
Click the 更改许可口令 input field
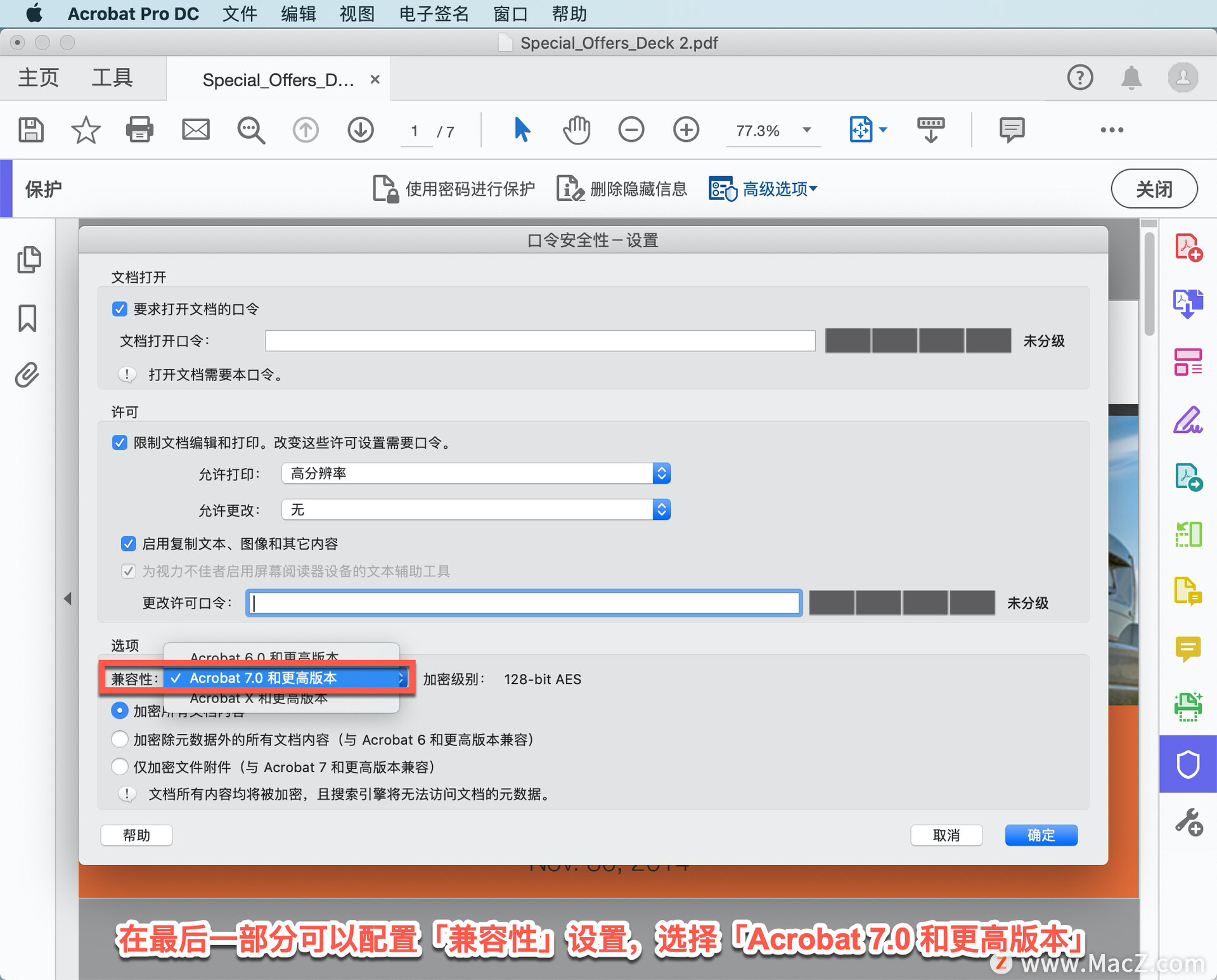(x=524, y=603)
